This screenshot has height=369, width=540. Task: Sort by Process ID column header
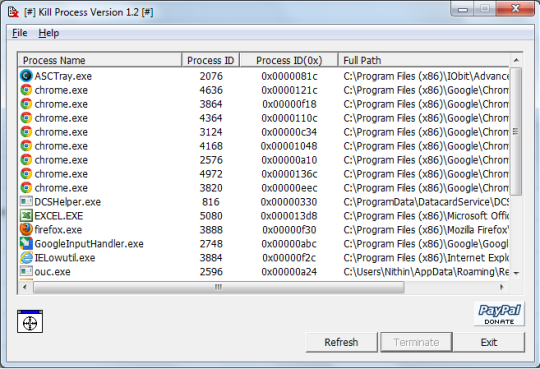coord(210,60)
